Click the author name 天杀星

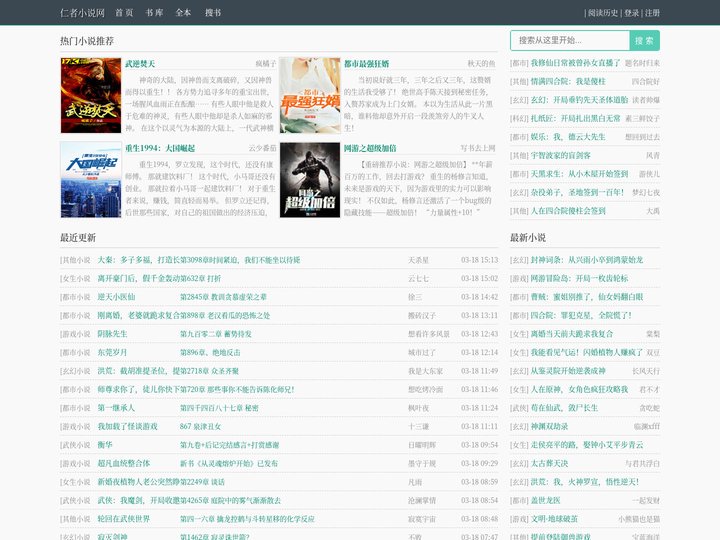418,260
